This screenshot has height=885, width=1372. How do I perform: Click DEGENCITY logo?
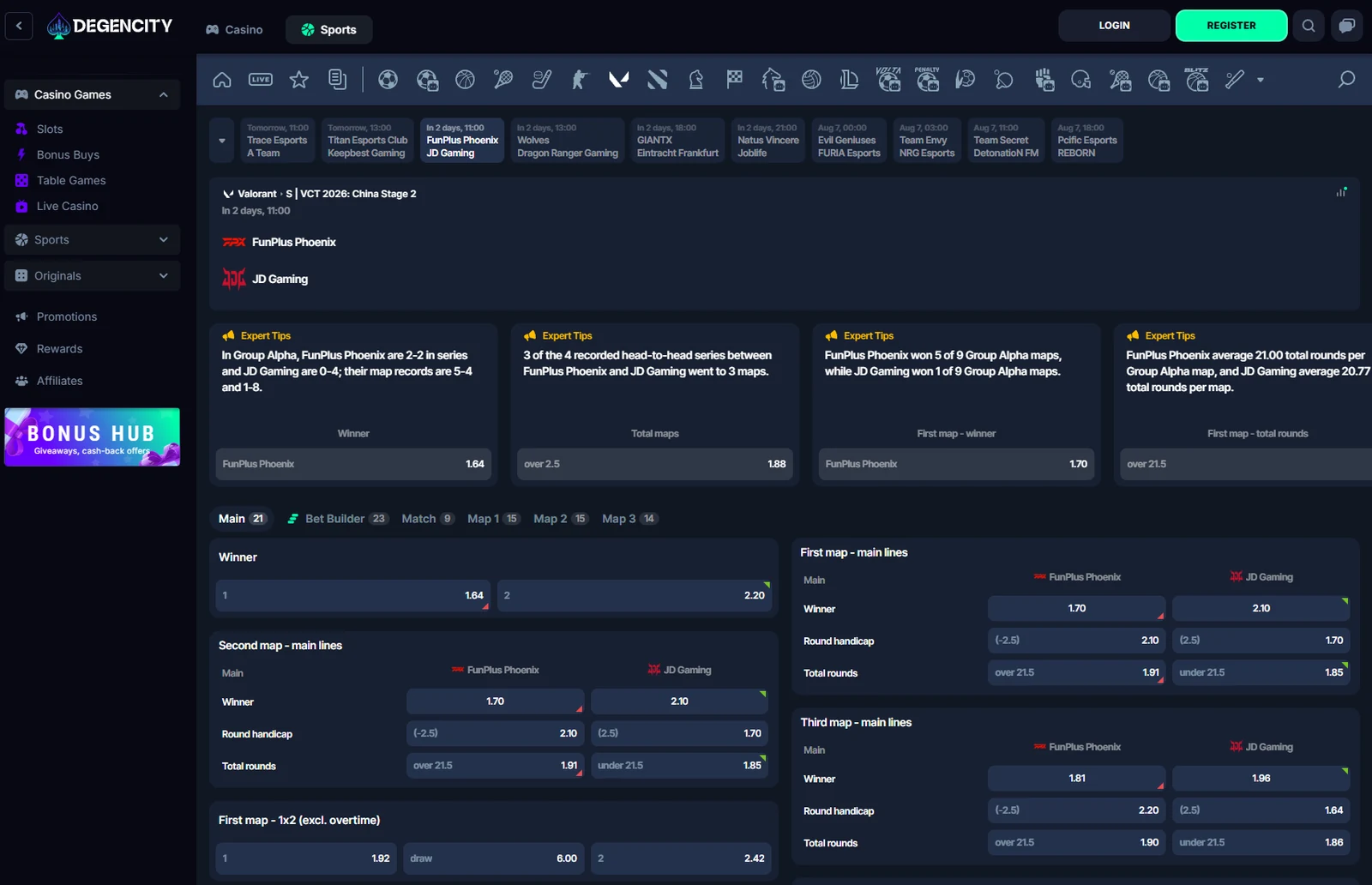click(110, 26)
